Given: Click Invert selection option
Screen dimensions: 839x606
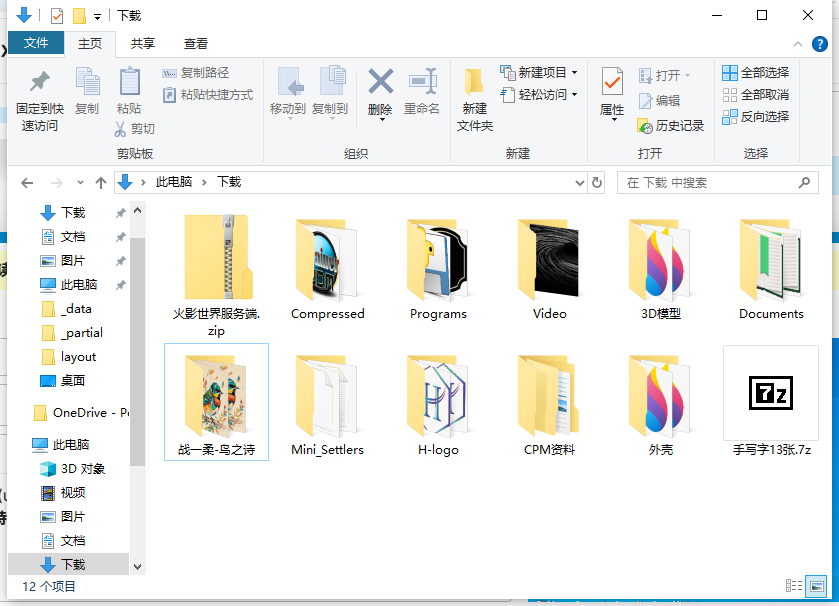Looking at the screenshot, I should [756, 117].
